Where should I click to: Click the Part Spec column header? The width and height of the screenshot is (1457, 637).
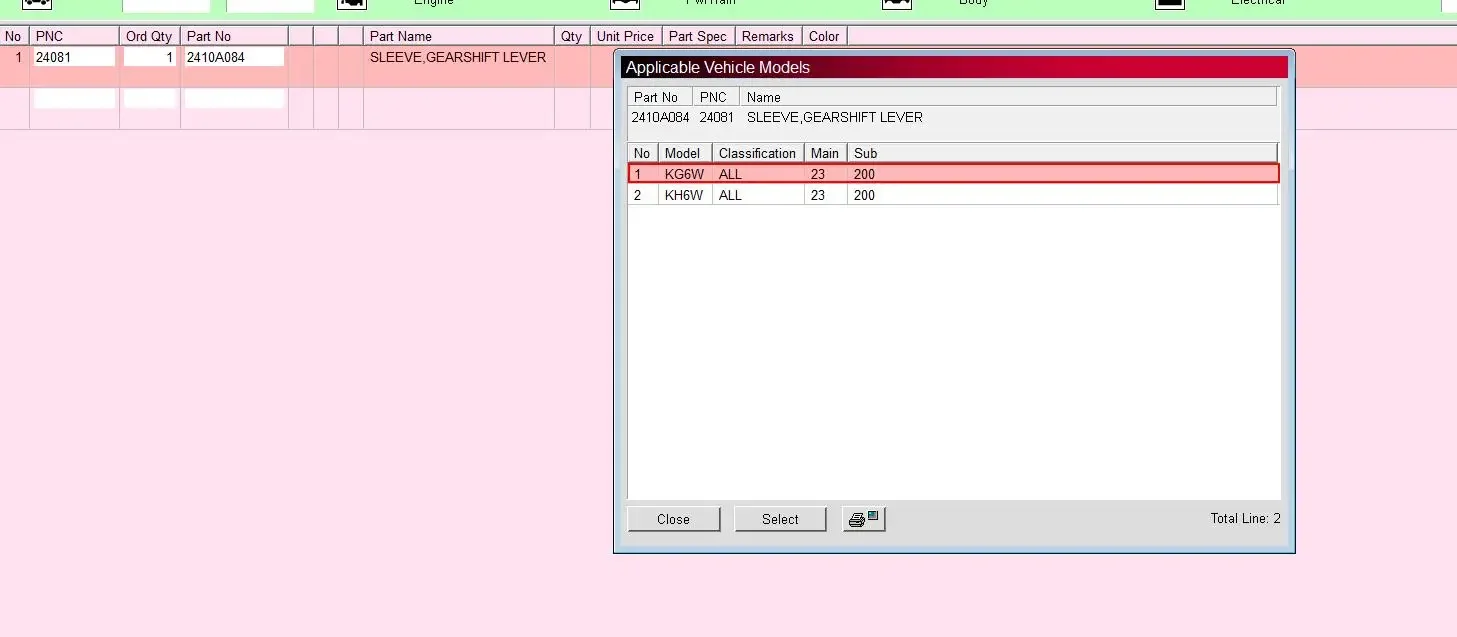[x=698, y=36]
